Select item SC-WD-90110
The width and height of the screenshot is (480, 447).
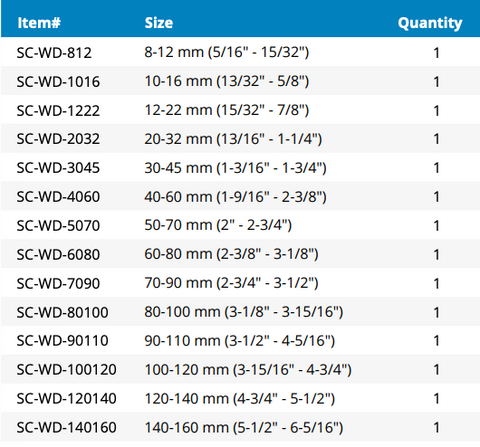[x=63, y=341]
